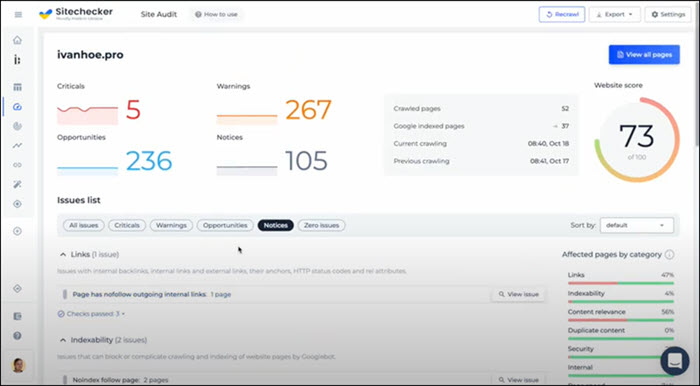
Task: Open the magic wand sidebar icon
Action: coord(17,184)
